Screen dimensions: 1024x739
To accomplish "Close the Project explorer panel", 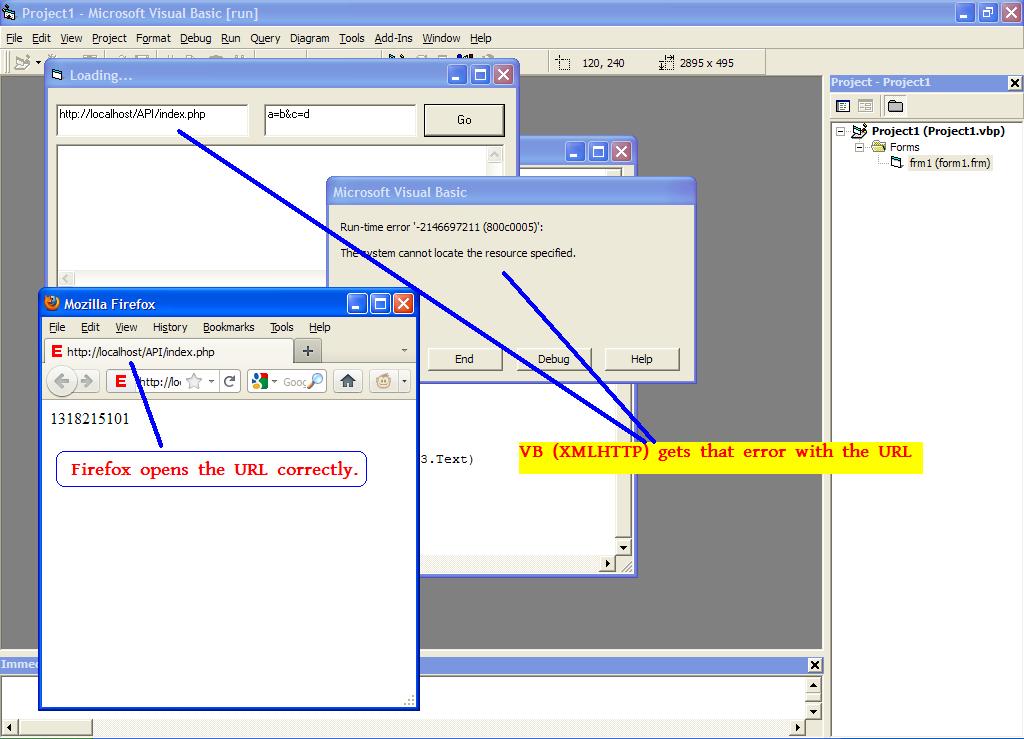I will [x=1015, y=83].
